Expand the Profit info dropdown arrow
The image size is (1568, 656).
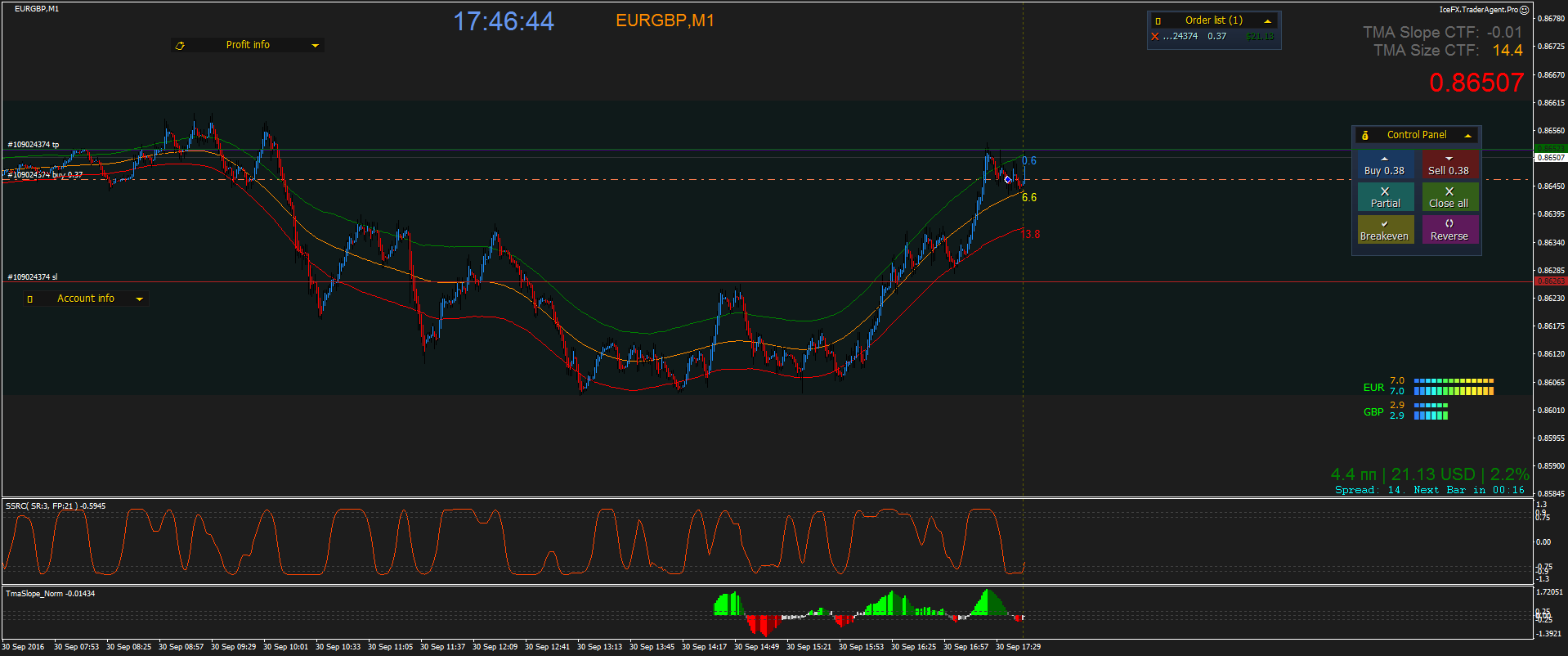click(x=315, y=46)
